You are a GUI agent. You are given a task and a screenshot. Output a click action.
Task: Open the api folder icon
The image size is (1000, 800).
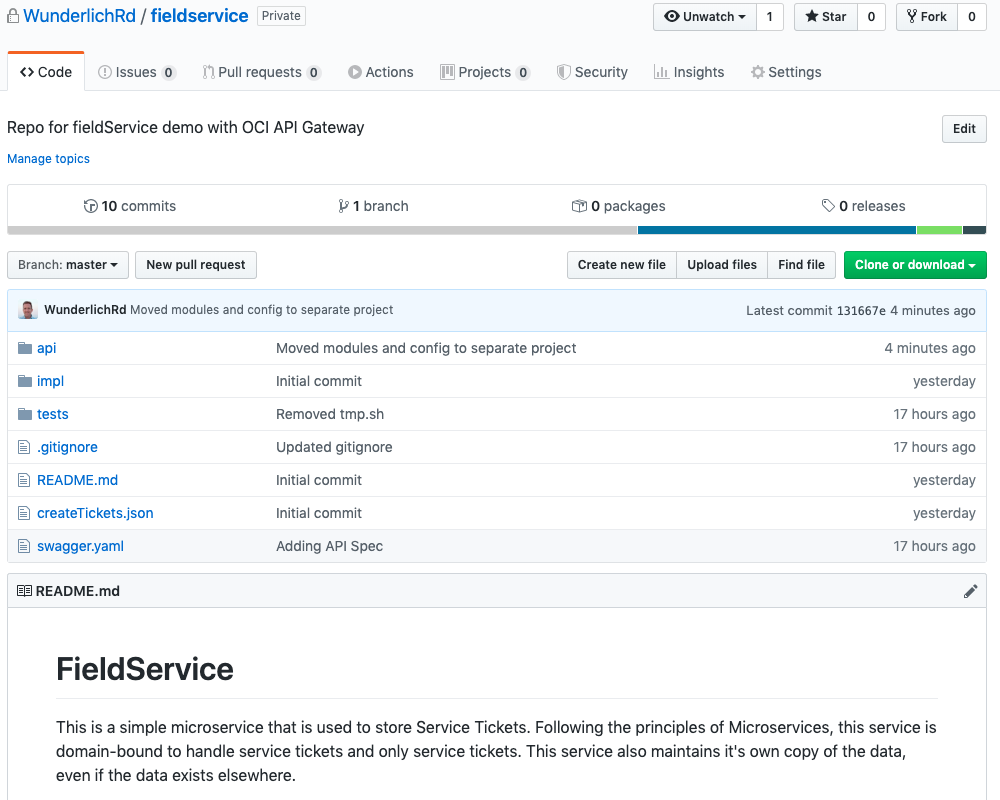(23, 347)
